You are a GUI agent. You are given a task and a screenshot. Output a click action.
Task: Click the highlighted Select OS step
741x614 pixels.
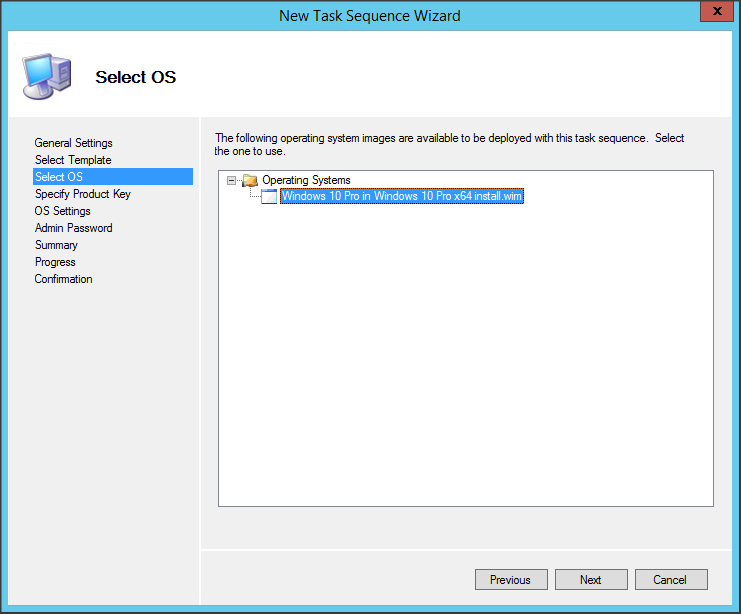[x=58, y=177]
